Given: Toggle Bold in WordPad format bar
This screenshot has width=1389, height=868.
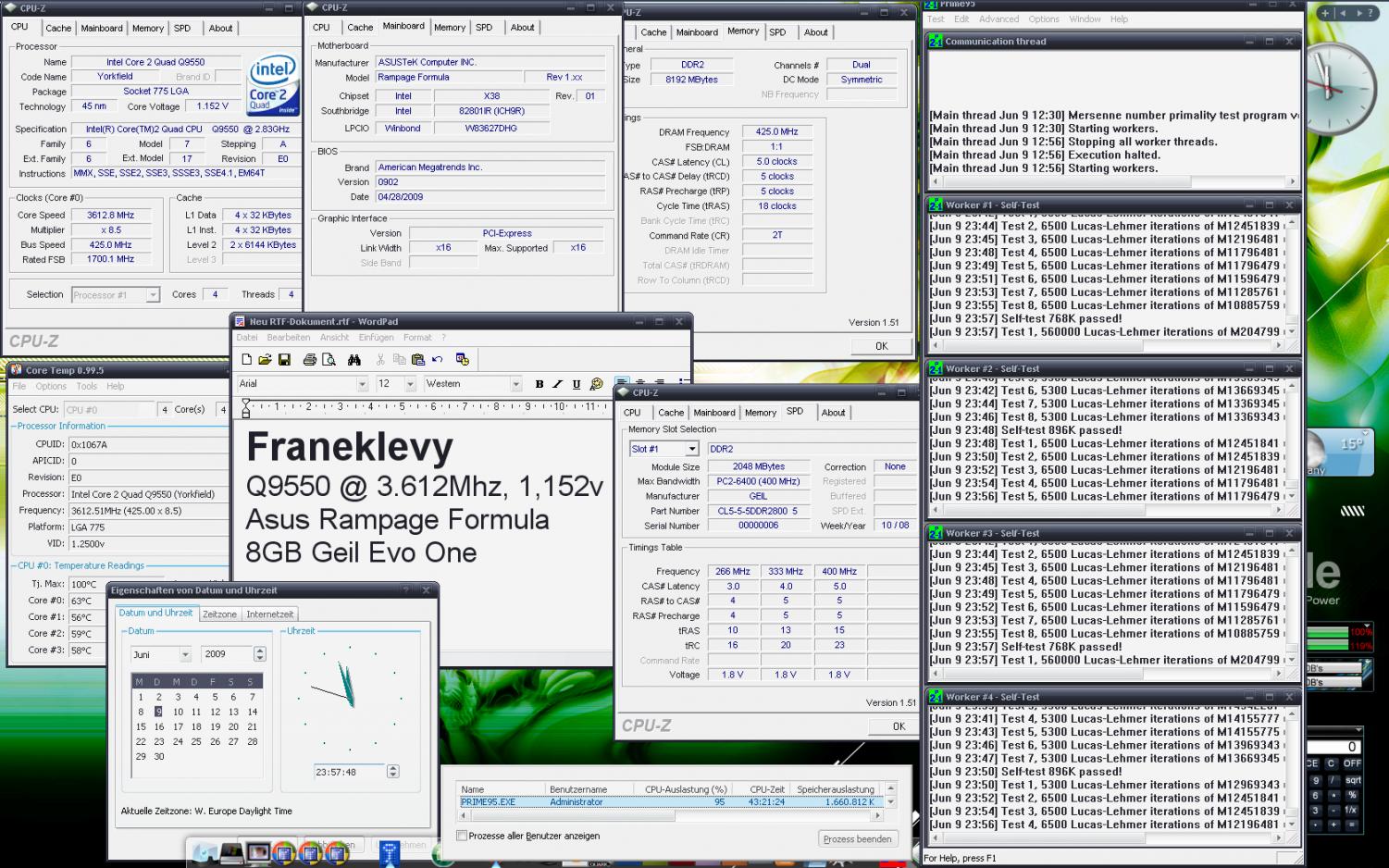Looking at the screenshot, I should (x=539, y=384).
